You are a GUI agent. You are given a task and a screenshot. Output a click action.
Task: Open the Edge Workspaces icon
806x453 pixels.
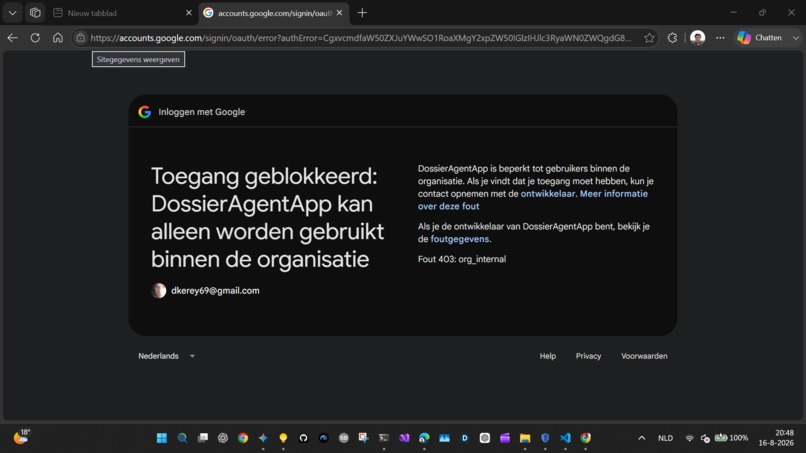click(x=35, y=13)
